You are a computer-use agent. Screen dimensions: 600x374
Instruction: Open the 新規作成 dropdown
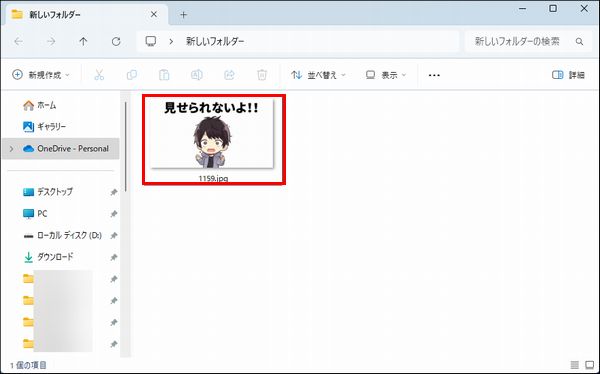[41, 75]
